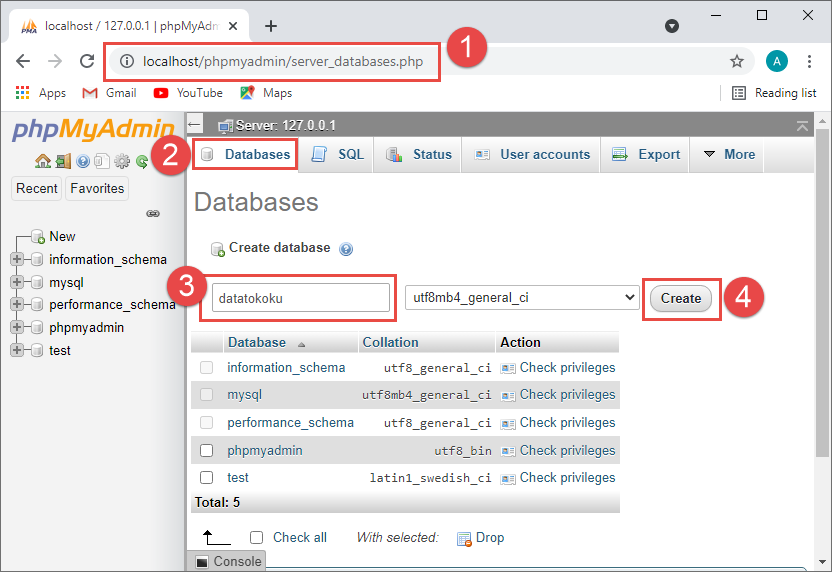This screenshot has width=832, height=572.
Task: Open navigation panel settings gear icon
Action: [x=122, y=161]
